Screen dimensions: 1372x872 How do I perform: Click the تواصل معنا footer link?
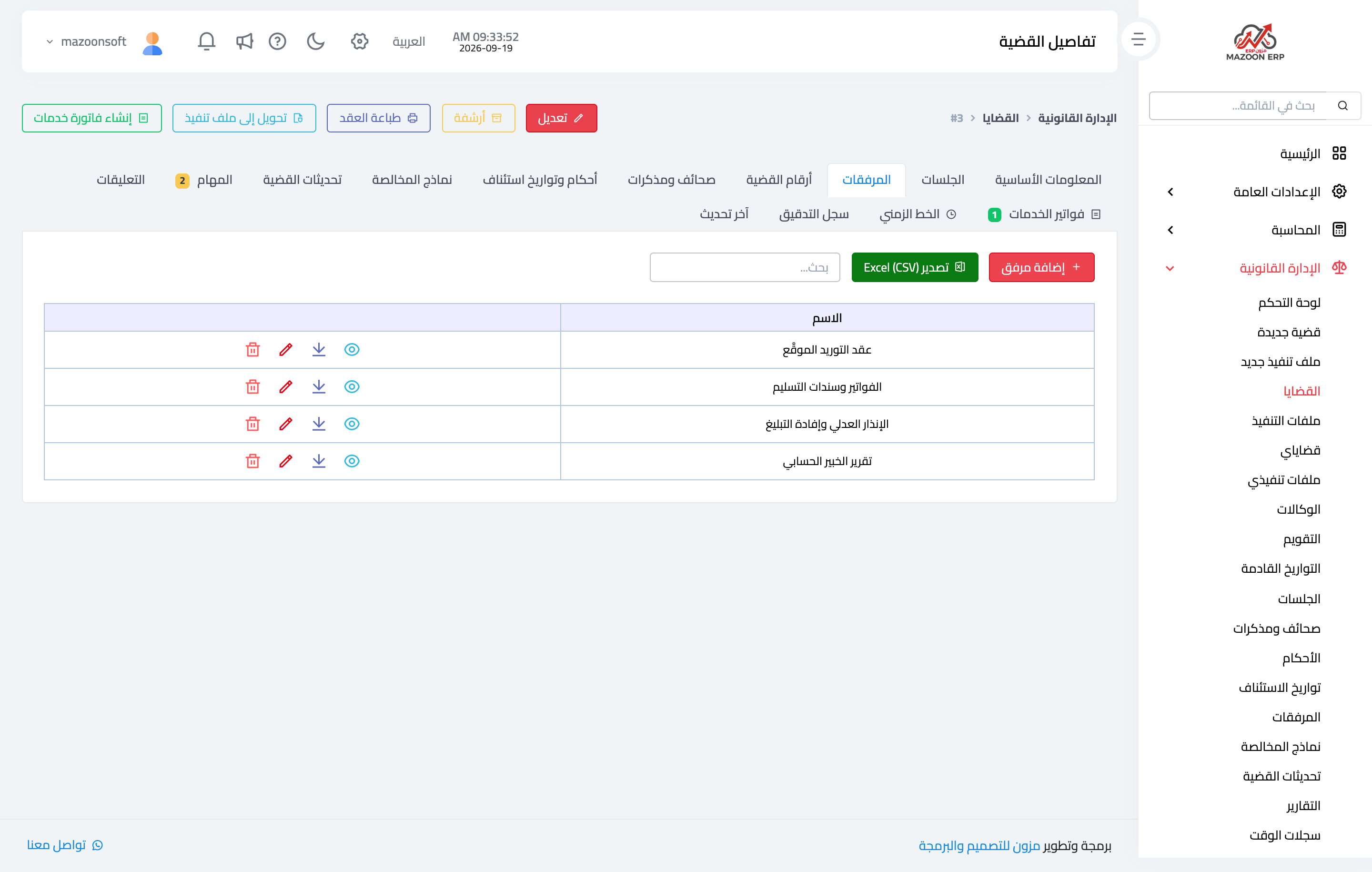(65, 845)
